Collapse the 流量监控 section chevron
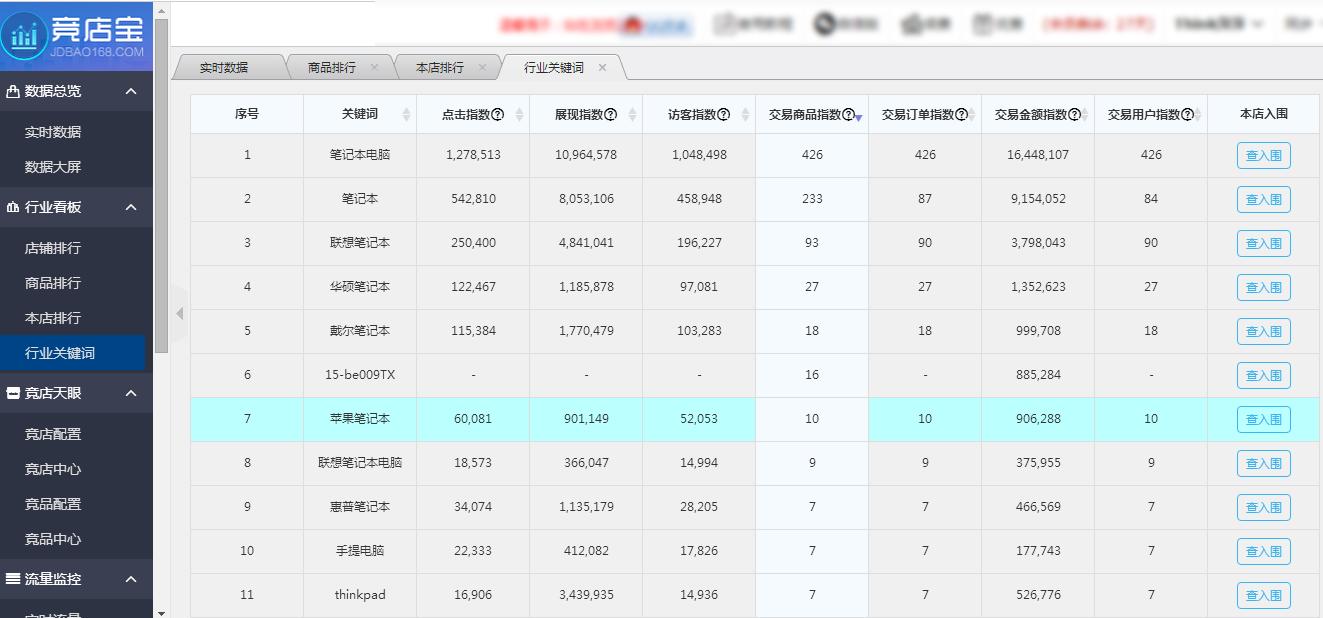Screen dimensions: 1323x618 pyautogui.click(x=131, y=579)
